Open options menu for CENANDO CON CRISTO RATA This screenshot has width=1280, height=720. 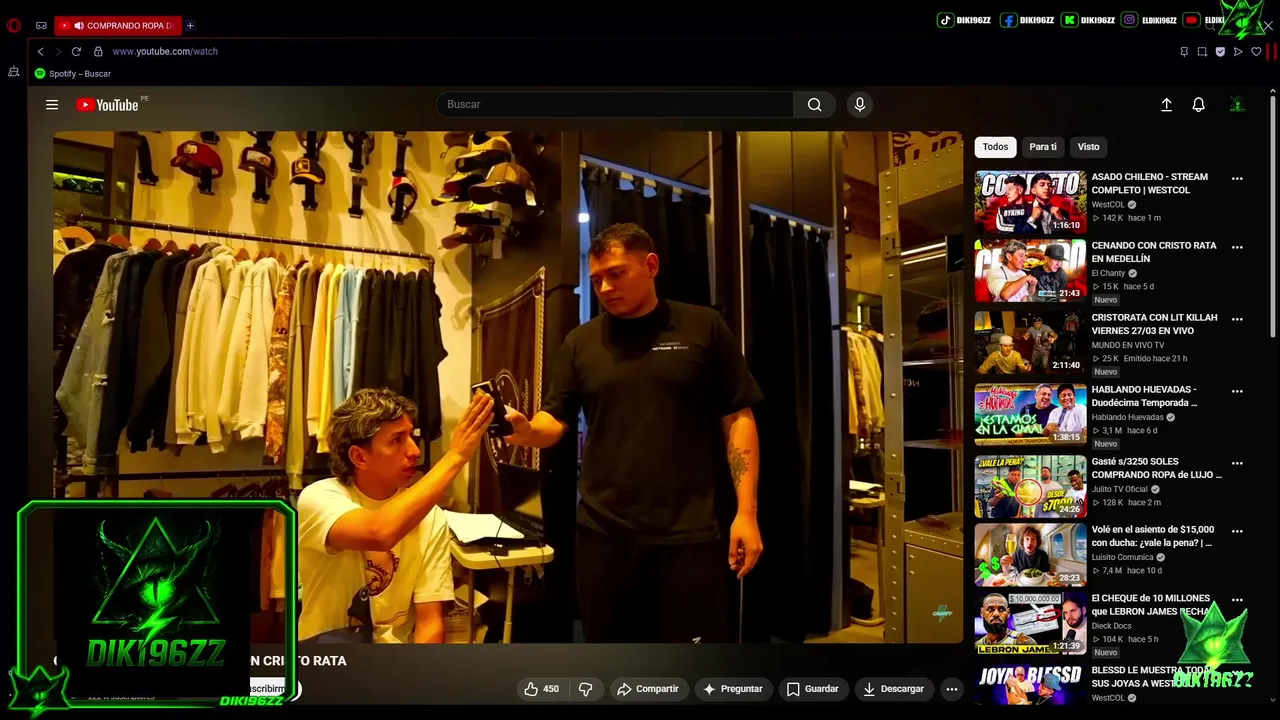[x=1237, y=247]
